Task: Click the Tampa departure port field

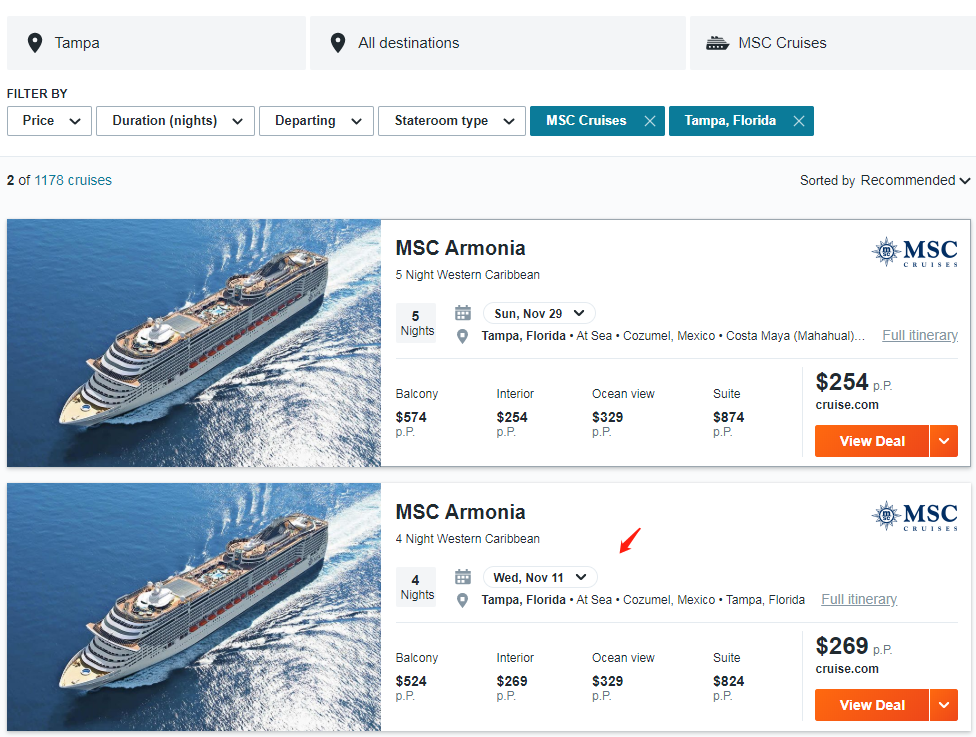Action: click(x=156, y=43)
